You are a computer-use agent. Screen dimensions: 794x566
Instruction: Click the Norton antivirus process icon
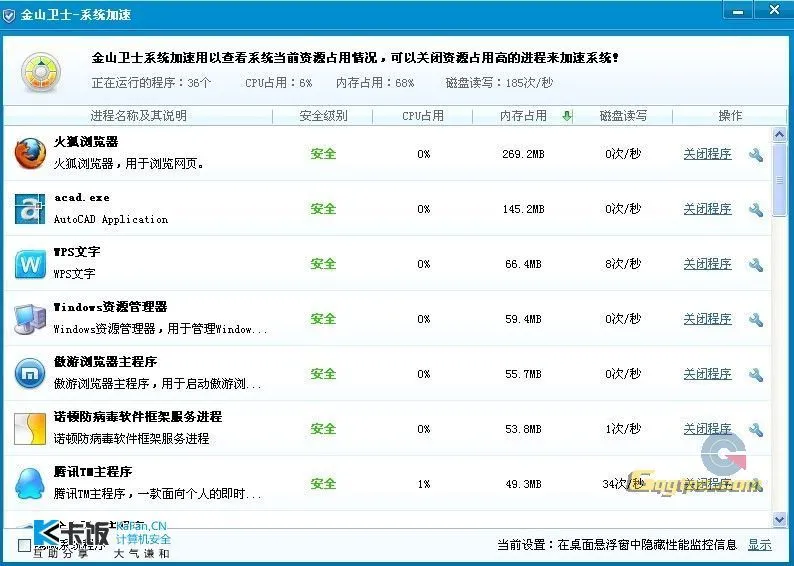click(30, 429)
